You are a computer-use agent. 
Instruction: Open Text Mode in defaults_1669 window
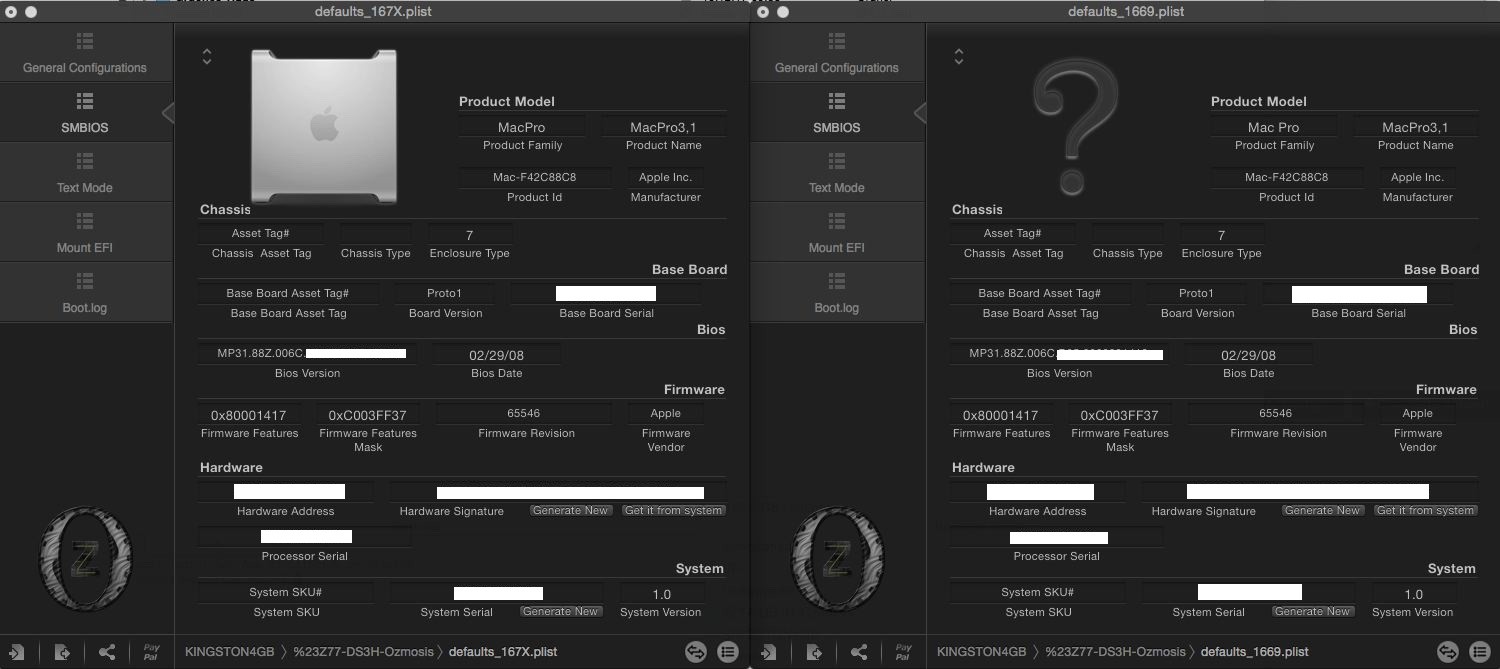click(x=837, y=173)
